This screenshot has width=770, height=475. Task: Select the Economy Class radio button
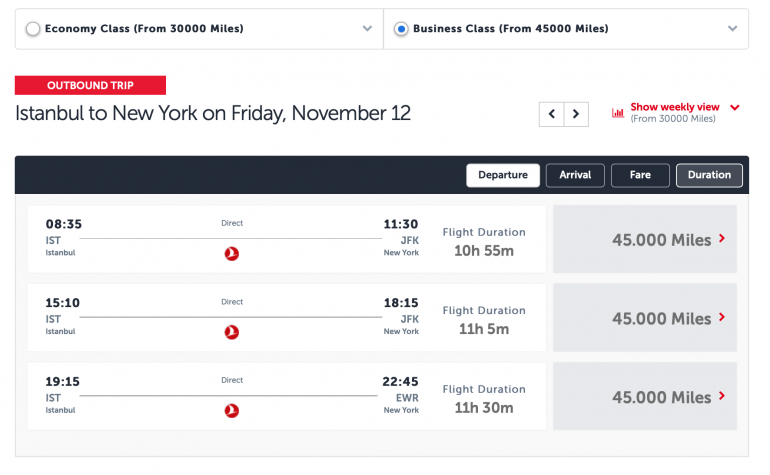pyautogui.click(x=33, y=29)
